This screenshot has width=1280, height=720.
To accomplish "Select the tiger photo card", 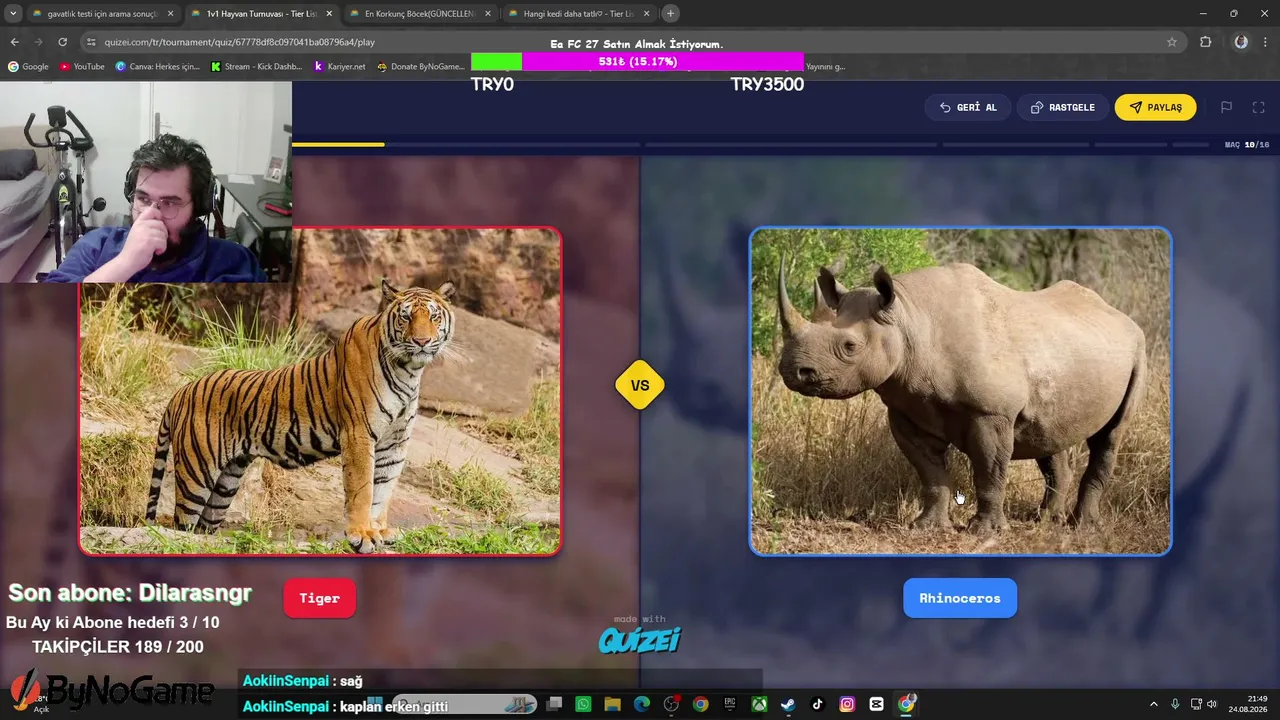I will pos(320,391).
